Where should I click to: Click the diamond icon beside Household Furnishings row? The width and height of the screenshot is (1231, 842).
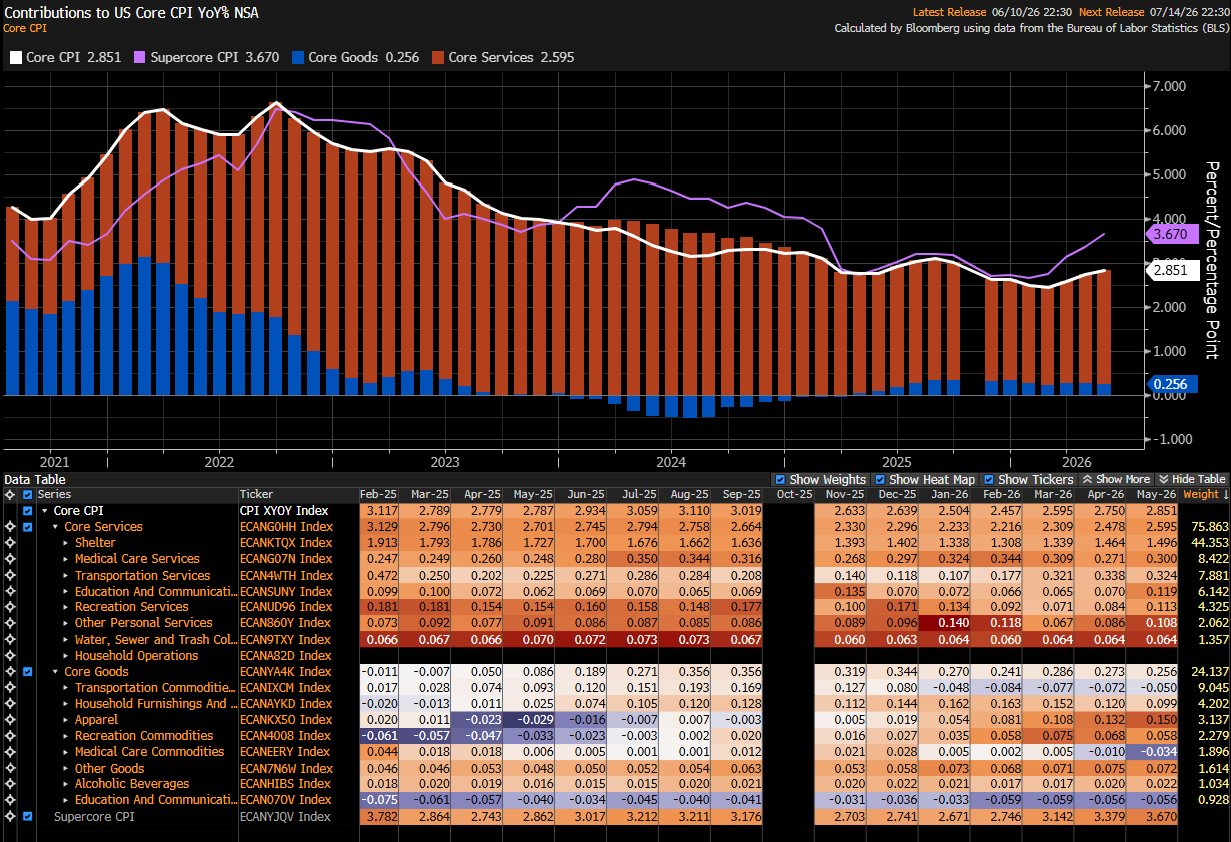(11, 704)
